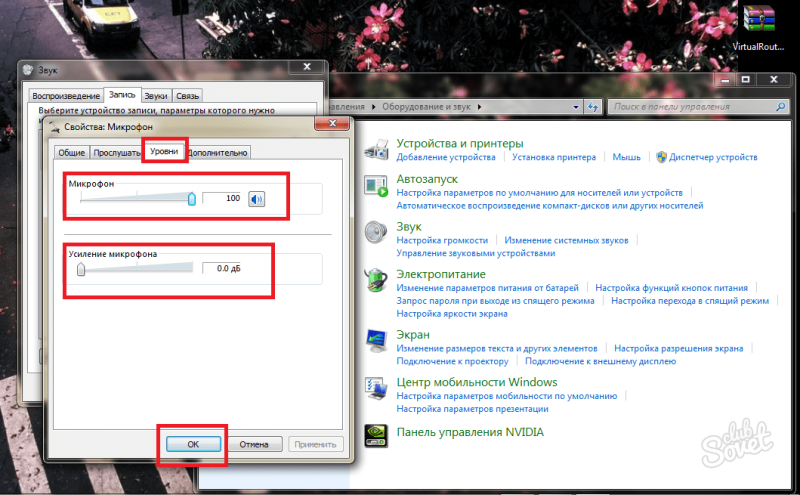Open the NVIDIA Control Panel icon
The width and height of the screenshot is (800, 495).
[377, 436]
